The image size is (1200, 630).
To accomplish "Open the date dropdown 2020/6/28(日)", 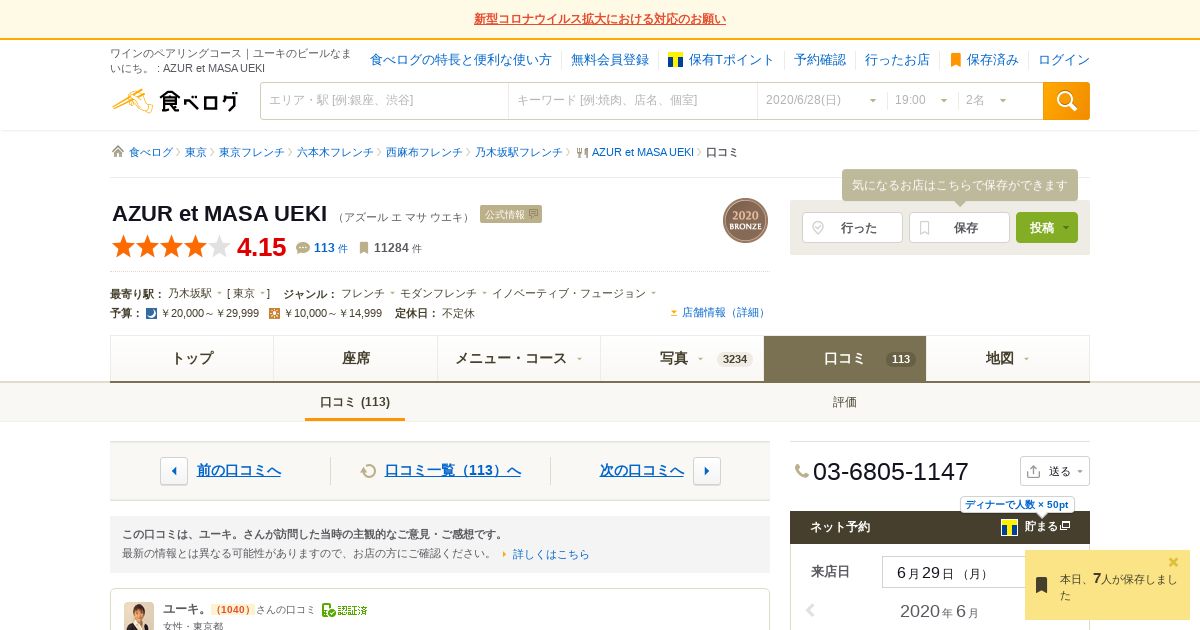I will click(821, 100).
